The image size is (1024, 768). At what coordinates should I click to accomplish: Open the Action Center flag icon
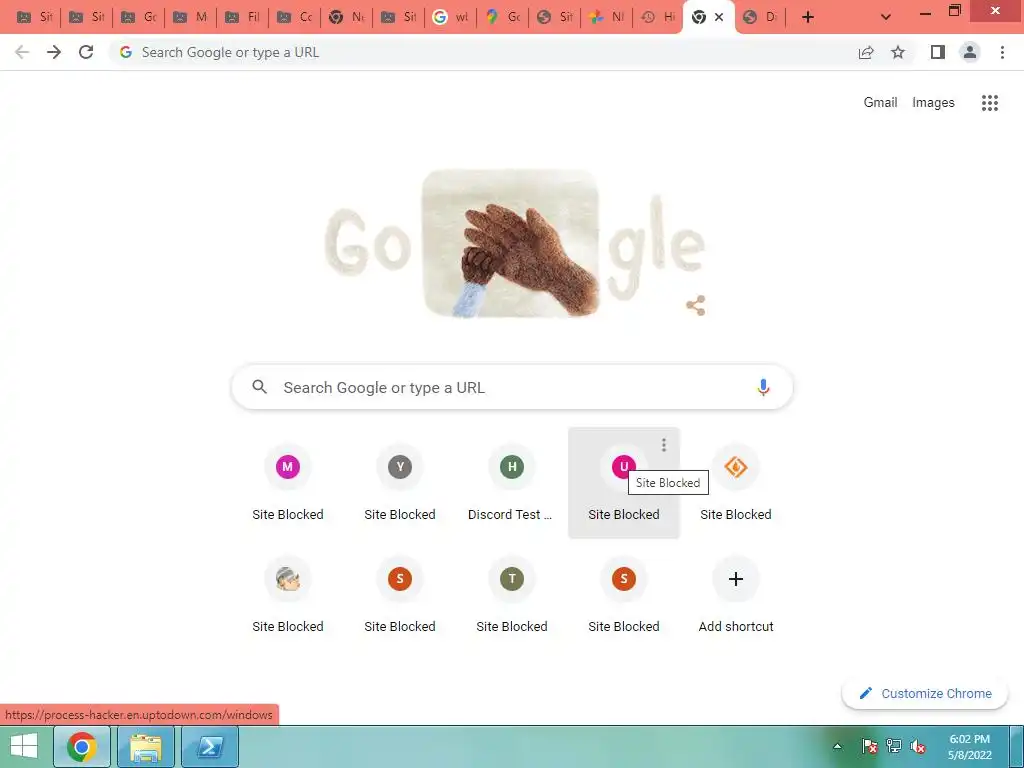[x=869, y=746]
